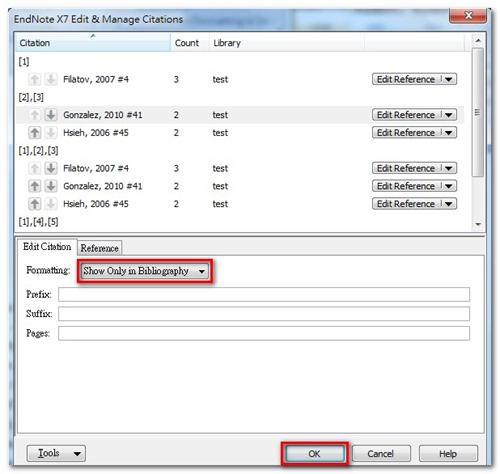
Task: Open Edit Reference menu for Gonzalez in [2],[3]
Action: point(449,115)
